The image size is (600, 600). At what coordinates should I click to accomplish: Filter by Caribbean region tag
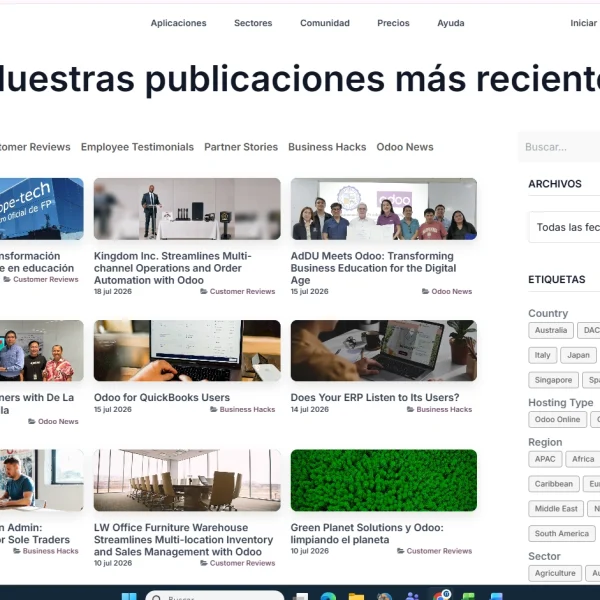554,484
